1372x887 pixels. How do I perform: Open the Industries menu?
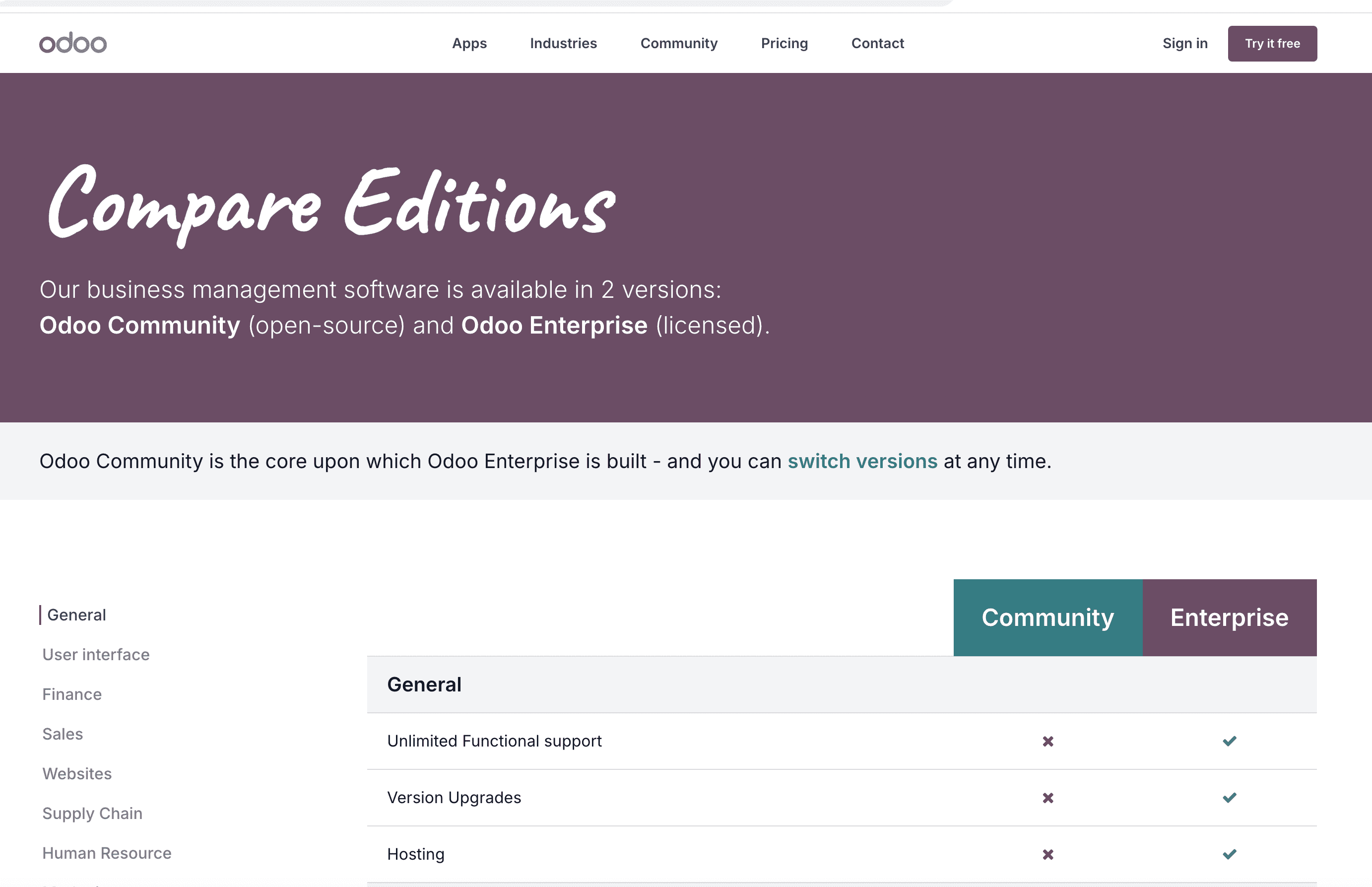[x=563, y=44]
